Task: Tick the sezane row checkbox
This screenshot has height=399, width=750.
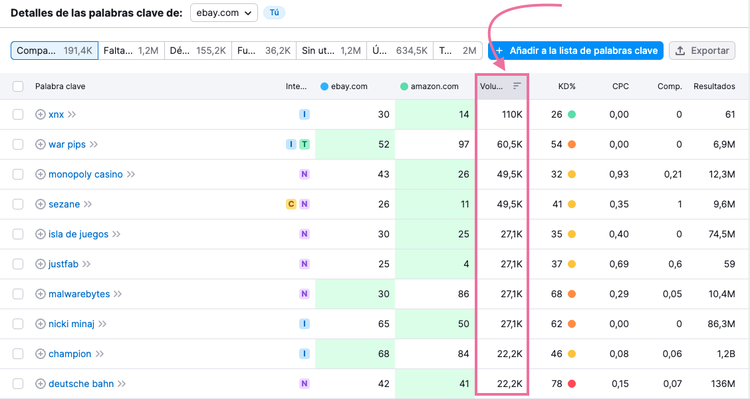Action: [18, 204]
